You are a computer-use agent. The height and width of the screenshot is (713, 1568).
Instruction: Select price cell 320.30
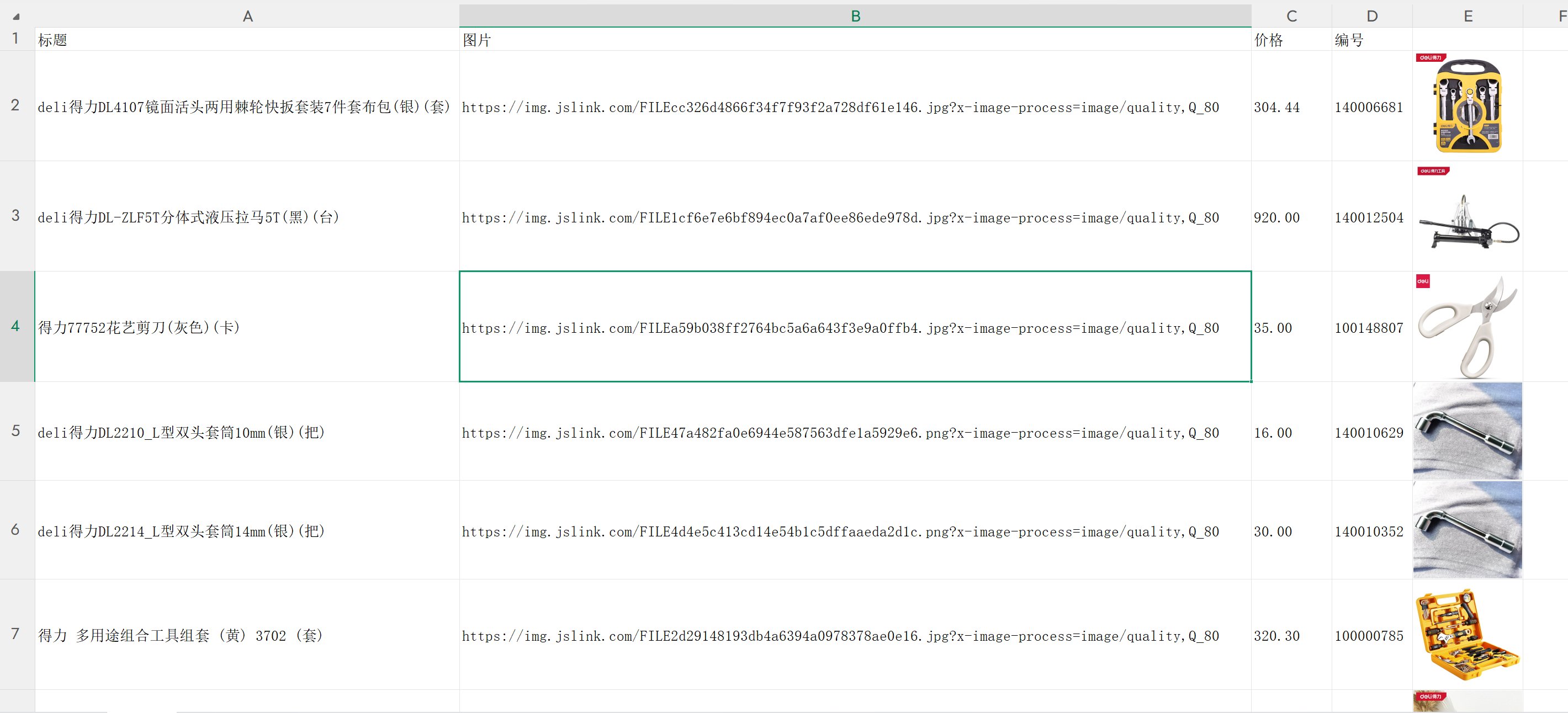tap(1291, 635)
